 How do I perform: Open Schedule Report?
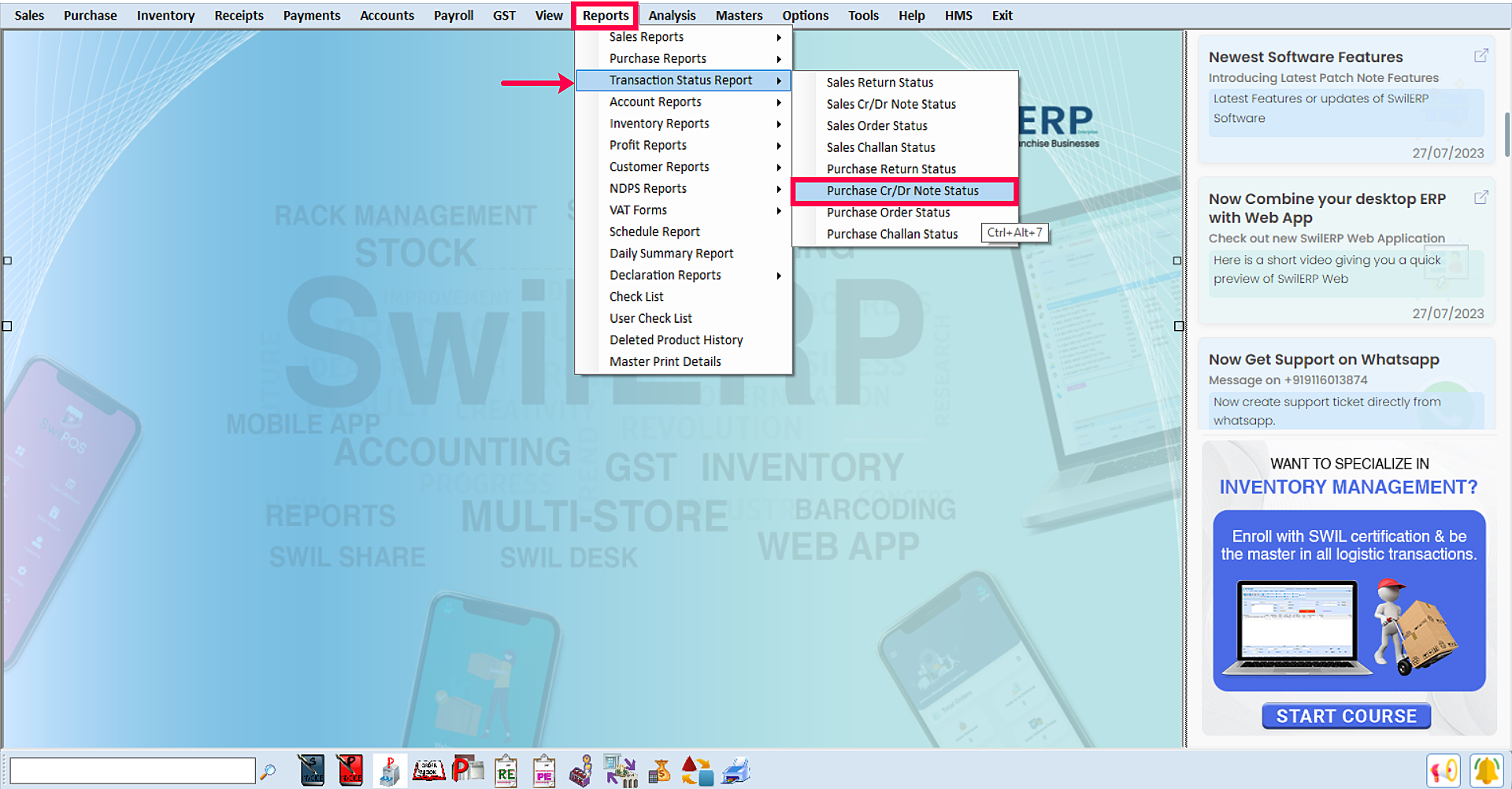point(684,232)
